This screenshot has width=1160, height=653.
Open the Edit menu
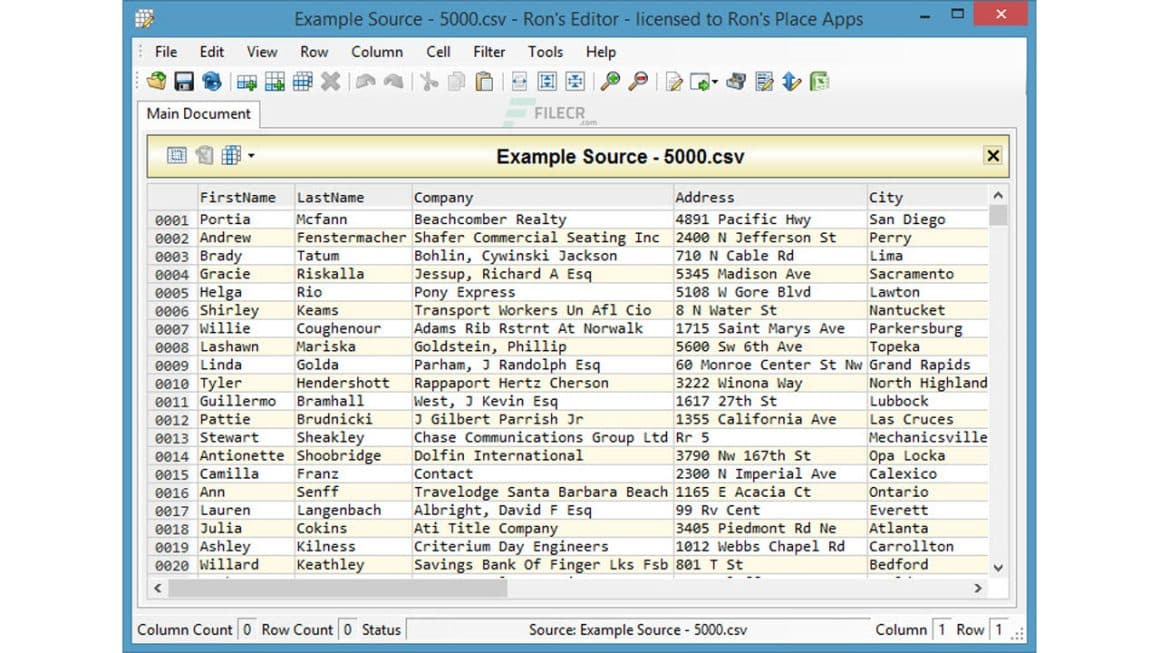pos(212,52)
